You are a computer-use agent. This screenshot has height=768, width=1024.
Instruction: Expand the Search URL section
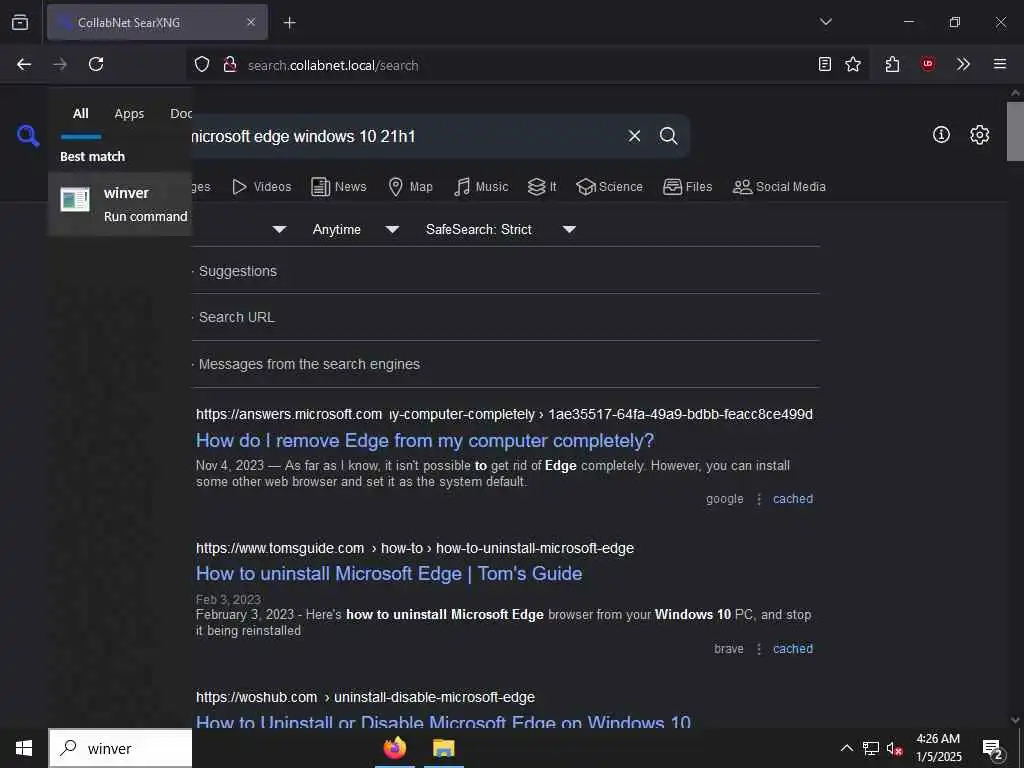click(236, 317)
